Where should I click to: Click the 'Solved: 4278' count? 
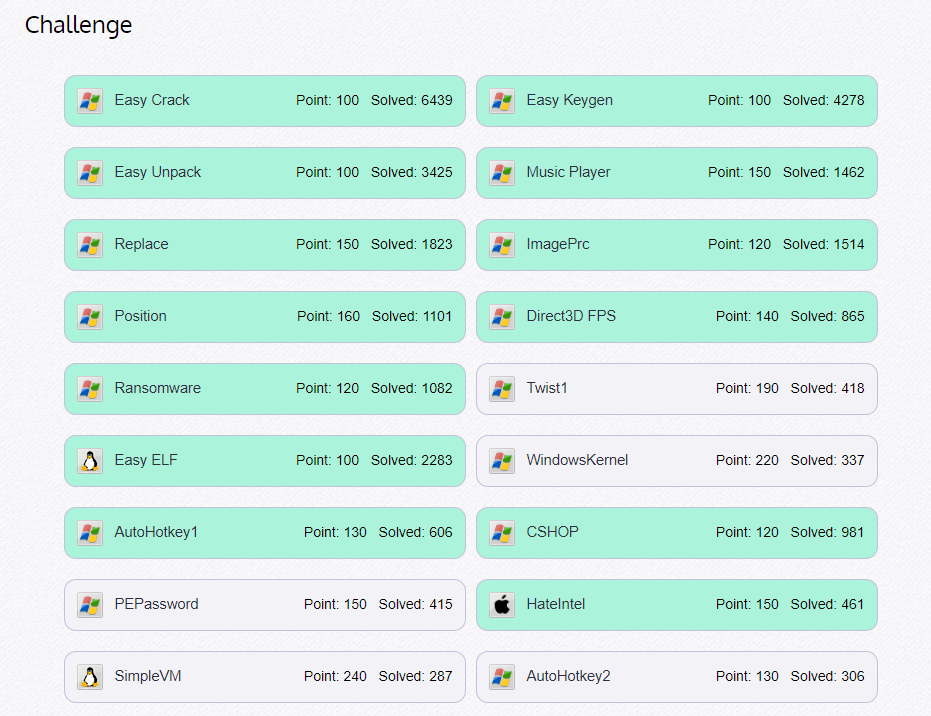pyautogui.click(x=824, y=100)
